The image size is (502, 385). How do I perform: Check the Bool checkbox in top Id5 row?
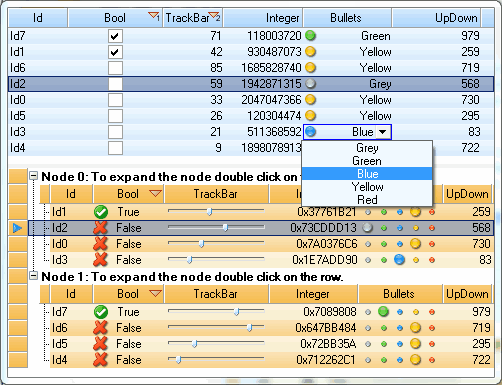(115, 116)
